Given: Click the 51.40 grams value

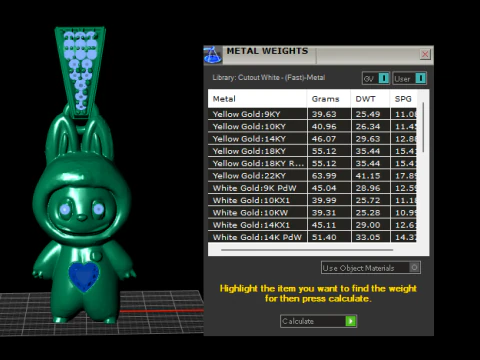Looking at the screenshot, I should [324, 237].
